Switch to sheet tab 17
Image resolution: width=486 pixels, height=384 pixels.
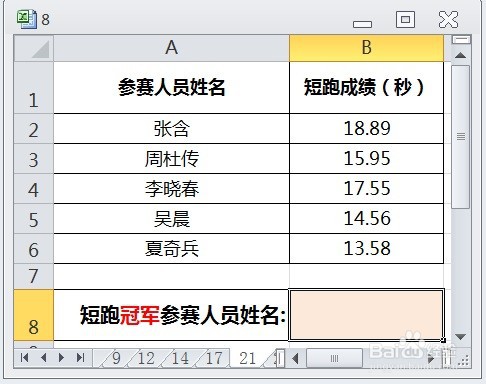click(x=214, y=358)
